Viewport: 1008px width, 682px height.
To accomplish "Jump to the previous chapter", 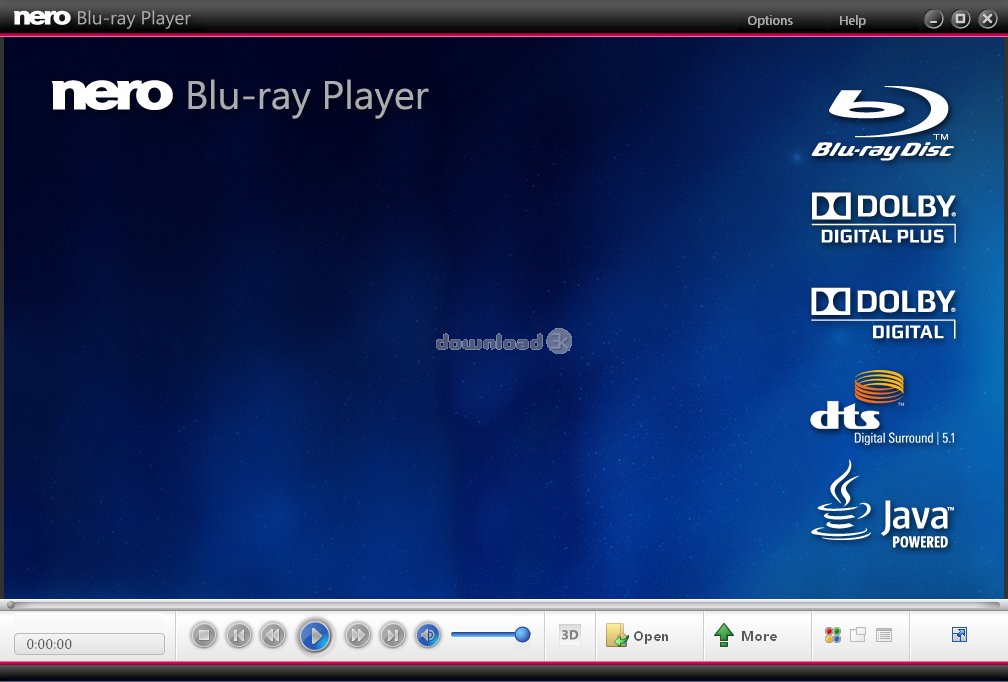I will pyautogui.click(x=238, y=636).
